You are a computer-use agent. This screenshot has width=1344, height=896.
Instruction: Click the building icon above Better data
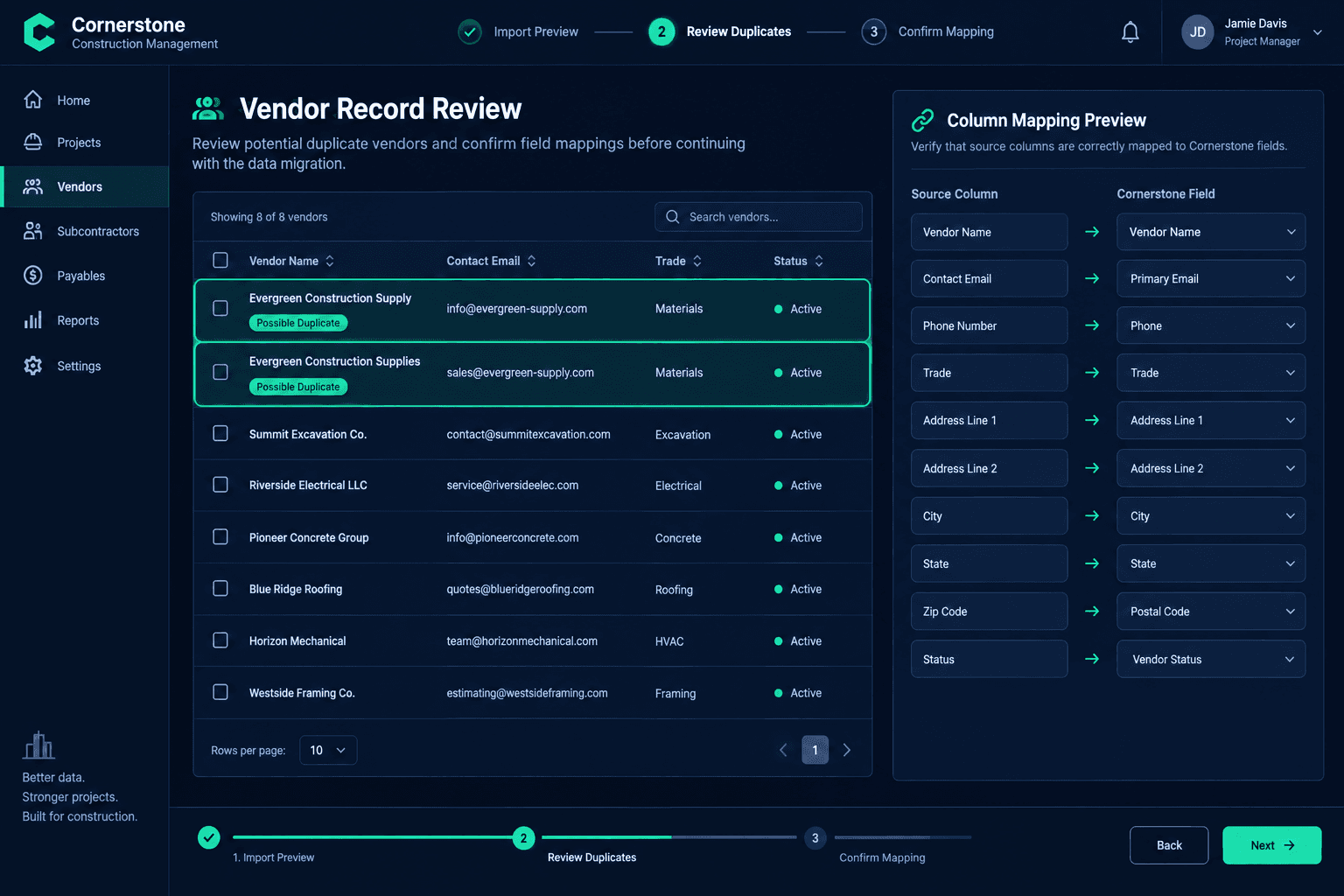[x=38, y=745]
